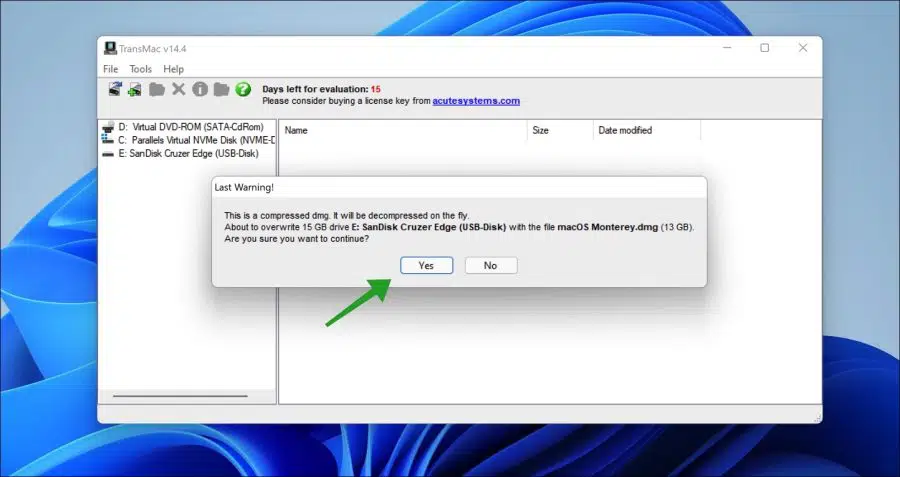Image resolution: width=900 pixels, height=477 pixels.
Task: Minimize the TransMac window
Action: click(x=727, y=48)
